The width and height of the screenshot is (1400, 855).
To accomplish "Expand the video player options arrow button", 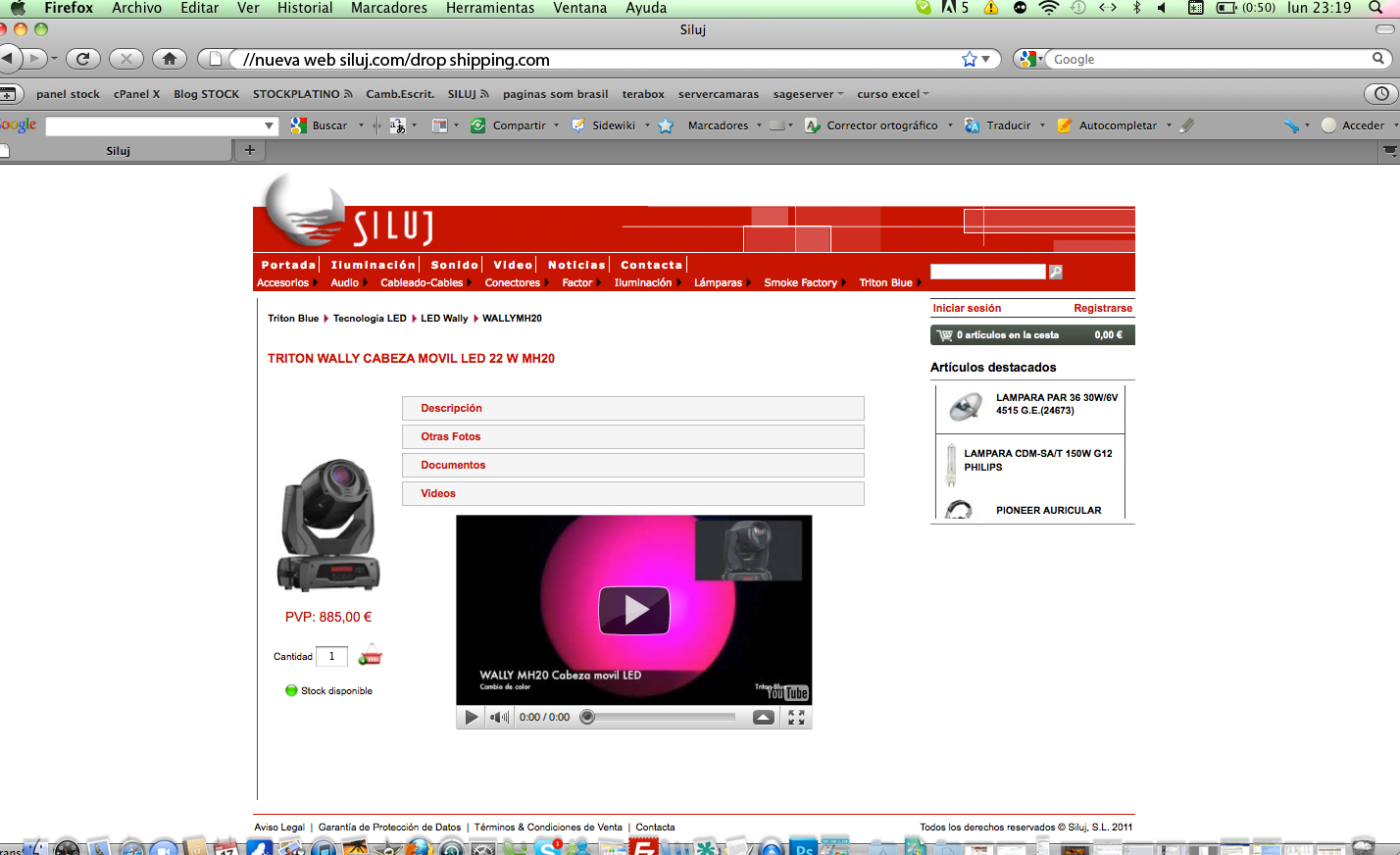I will click(x=763, y=717).
